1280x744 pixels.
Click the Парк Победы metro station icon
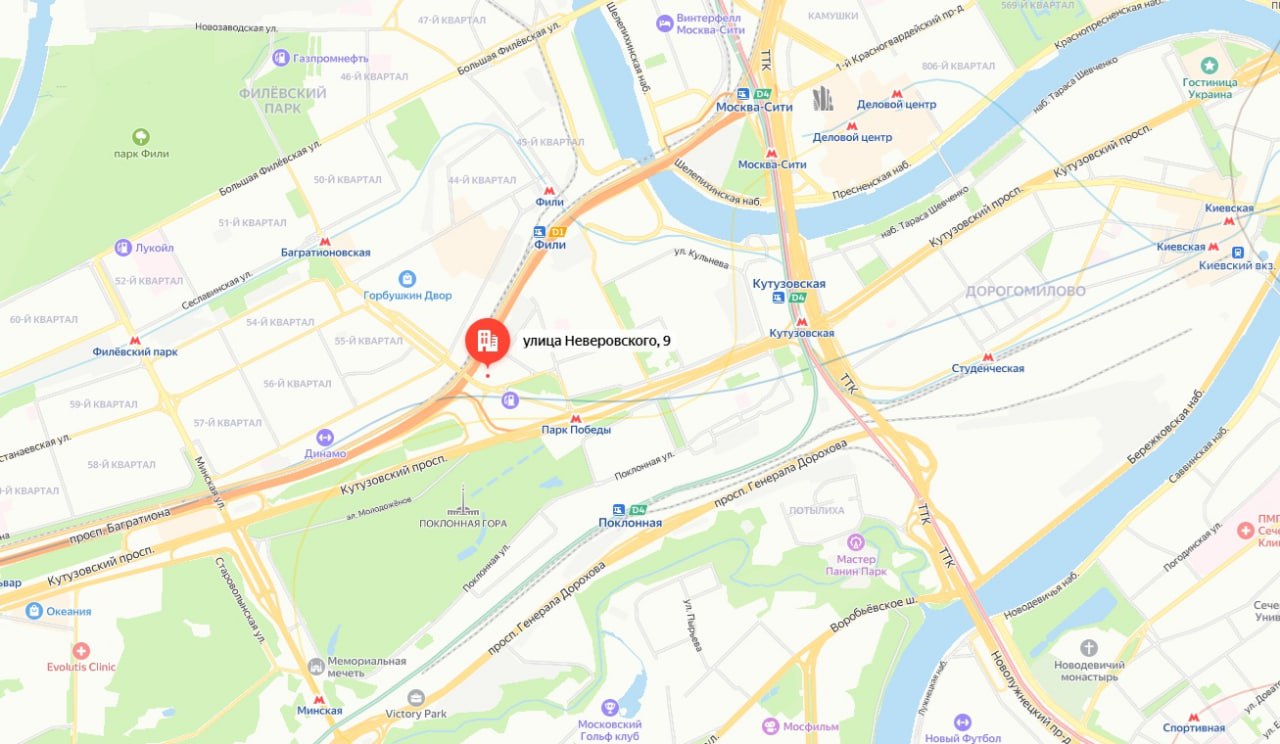[575, 417]
